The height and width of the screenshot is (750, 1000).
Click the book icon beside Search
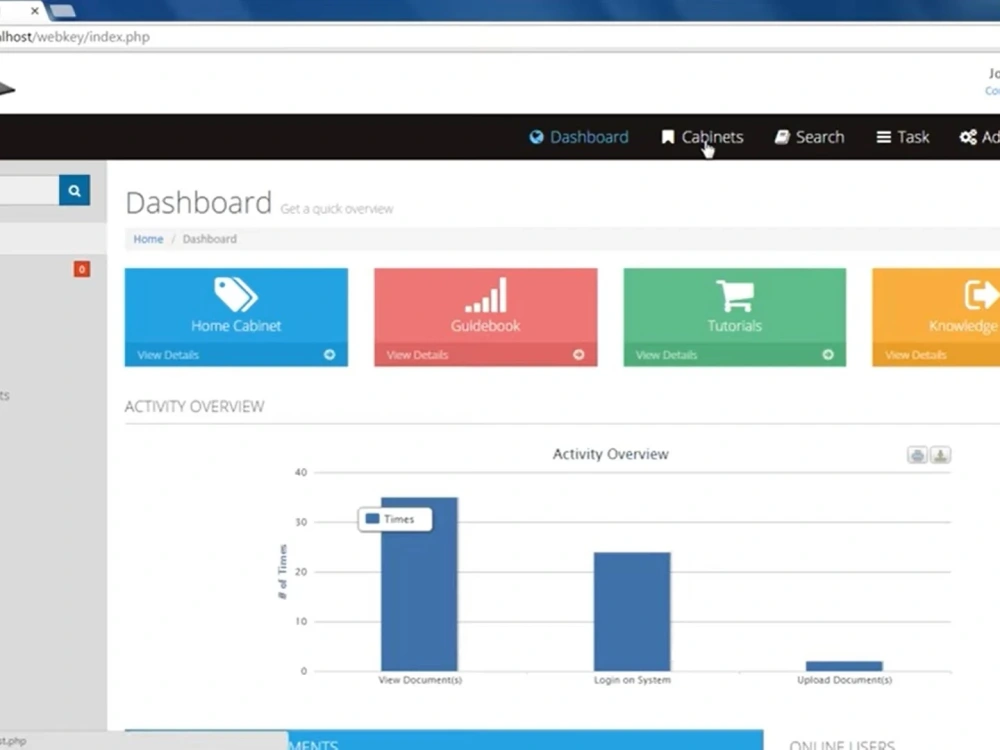pyautogui.click(x=782, y=137)
